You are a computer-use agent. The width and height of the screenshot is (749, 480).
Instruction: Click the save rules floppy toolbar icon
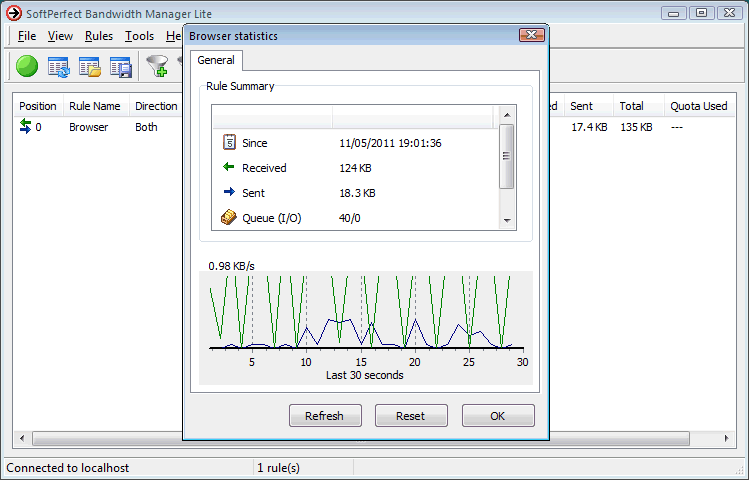(121, 67)
